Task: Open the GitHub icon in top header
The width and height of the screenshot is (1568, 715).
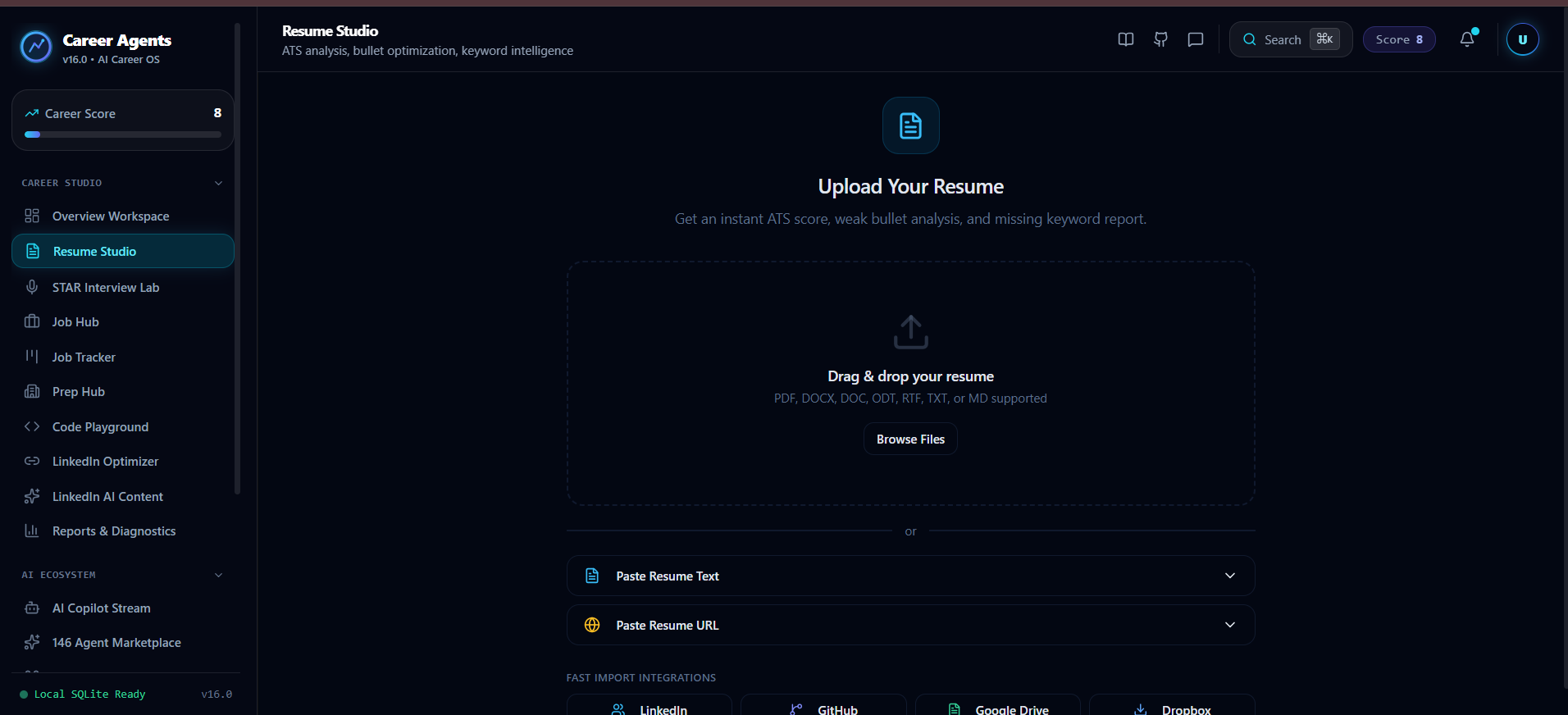Action: [1160, 39]
